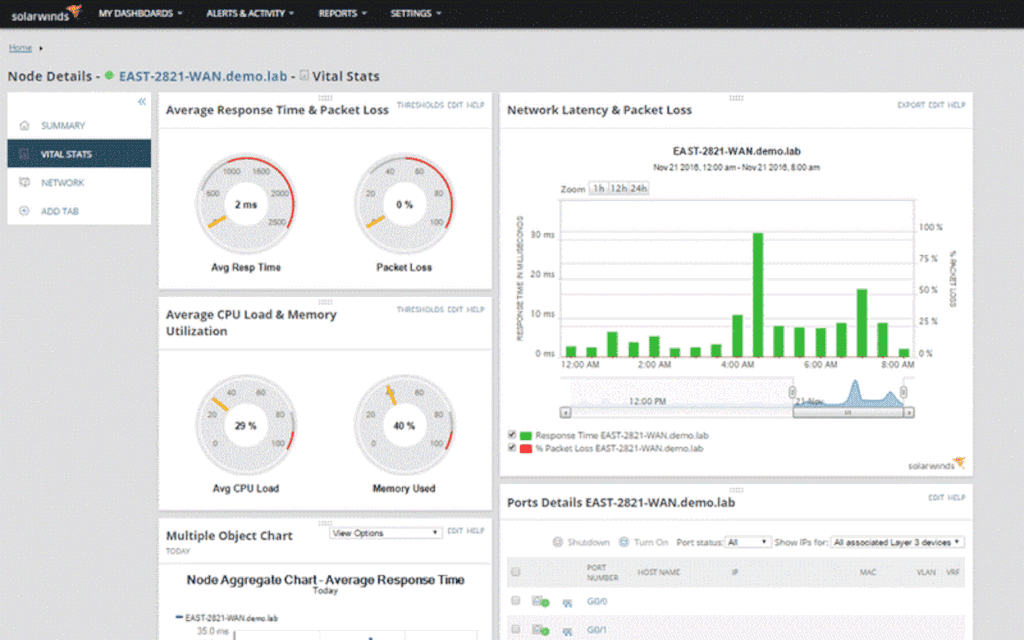Click the Avg Resp Time gauge

pyautogui.click(x=246, y=204)
